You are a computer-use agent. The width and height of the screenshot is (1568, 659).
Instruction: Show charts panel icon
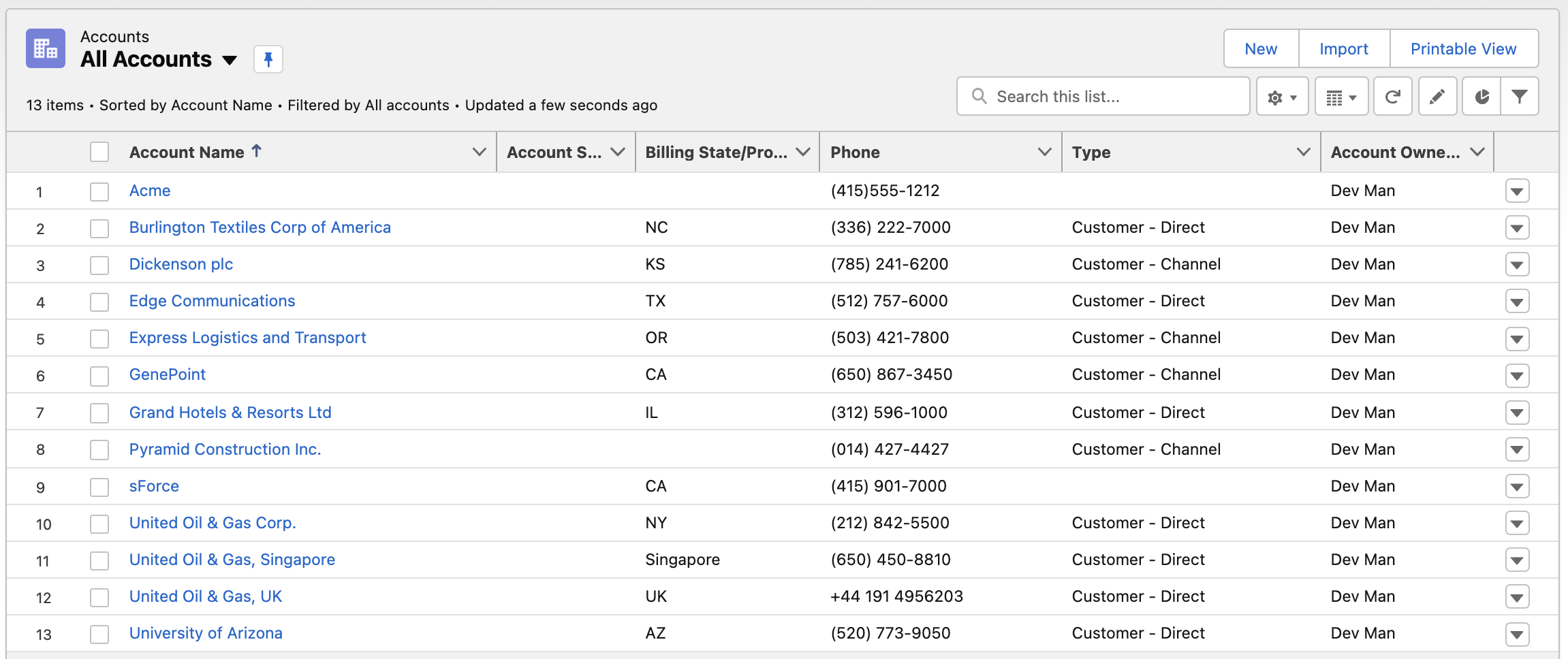click(x=1481, y=97)
